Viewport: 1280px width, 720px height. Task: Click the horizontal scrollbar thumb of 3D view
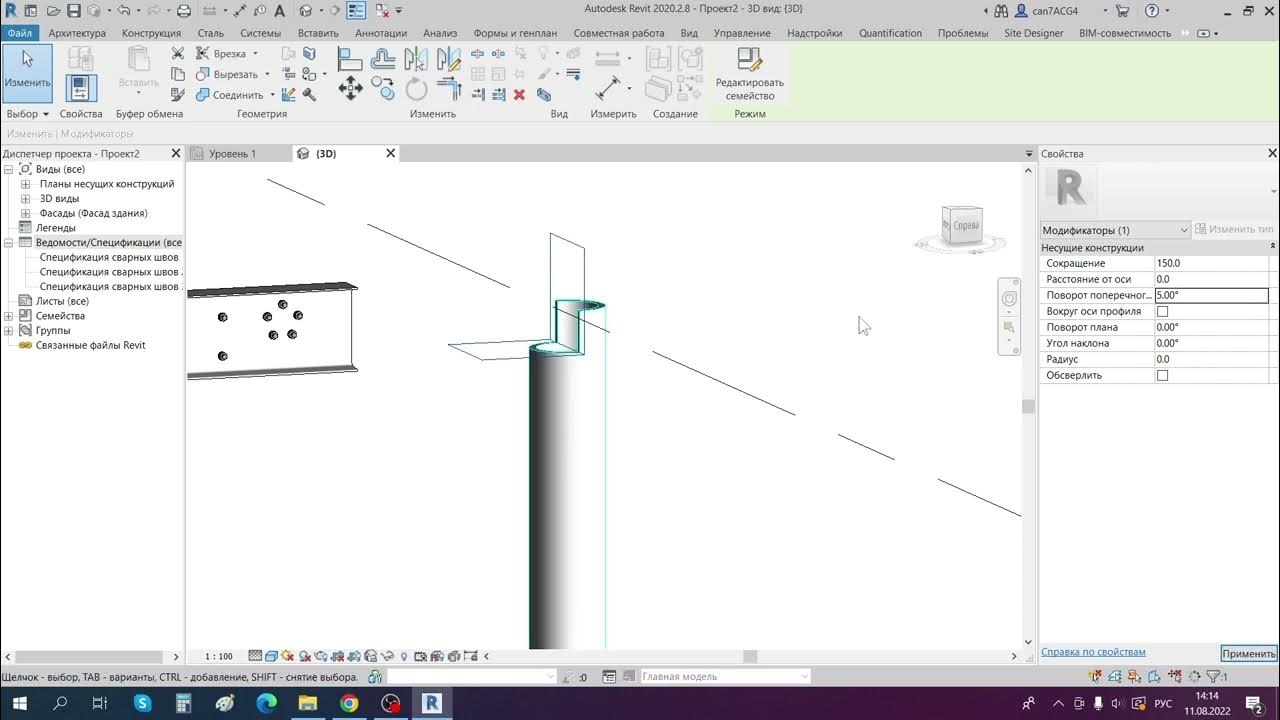750,656
